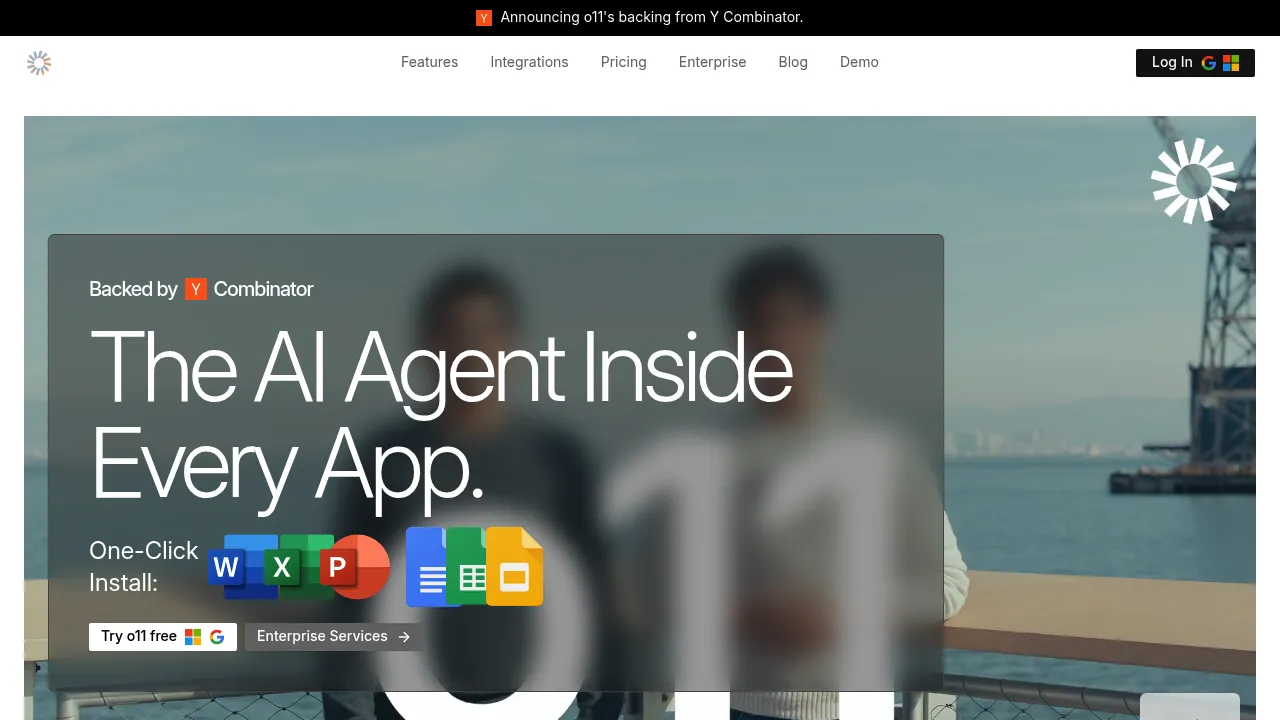Click the Log In button
The image size is (1280, 720).
tap(1195, 63)
